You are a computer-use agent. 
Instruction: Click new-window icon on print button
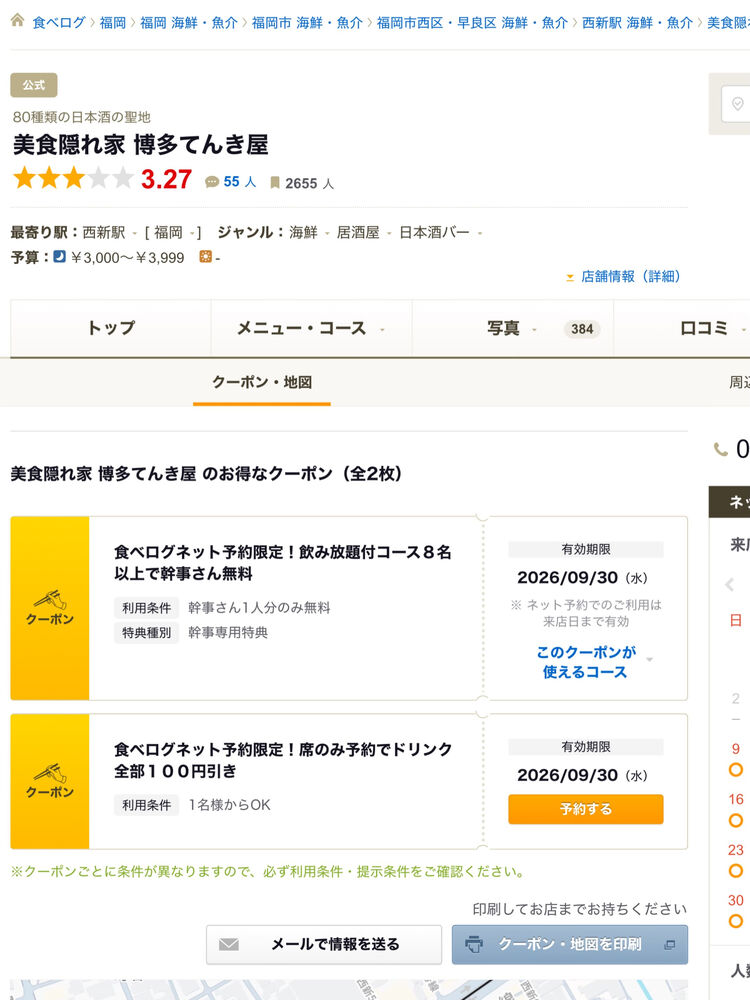[670, 945]
